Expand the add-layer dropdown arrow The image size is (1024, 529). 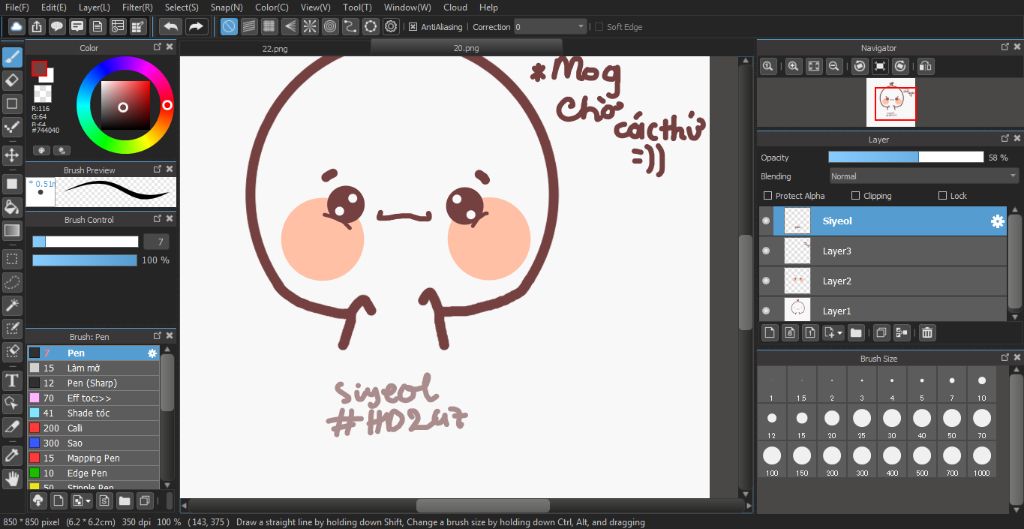(x=840, y=333)
